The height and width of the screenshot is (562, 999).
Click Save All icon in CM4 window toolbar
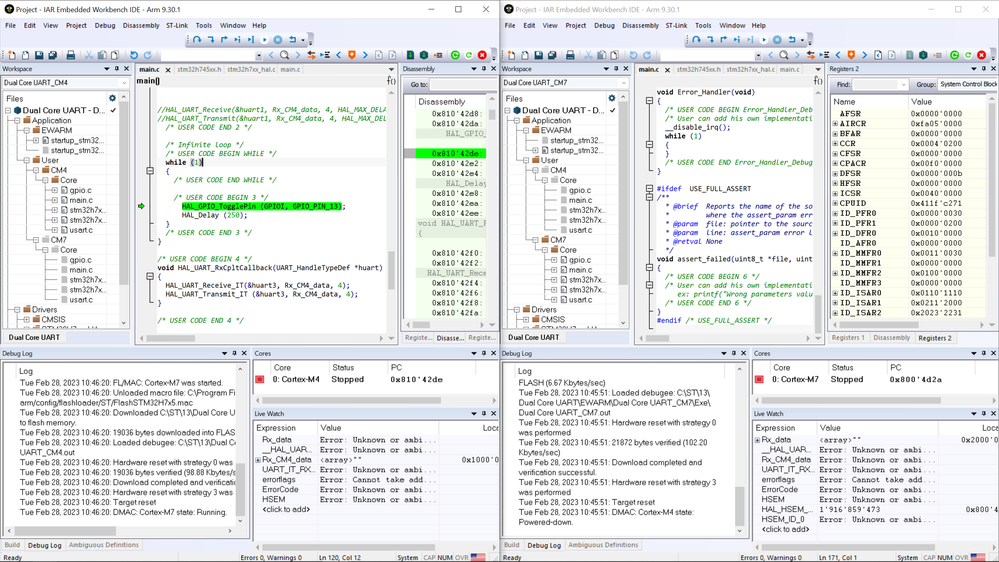53,55
